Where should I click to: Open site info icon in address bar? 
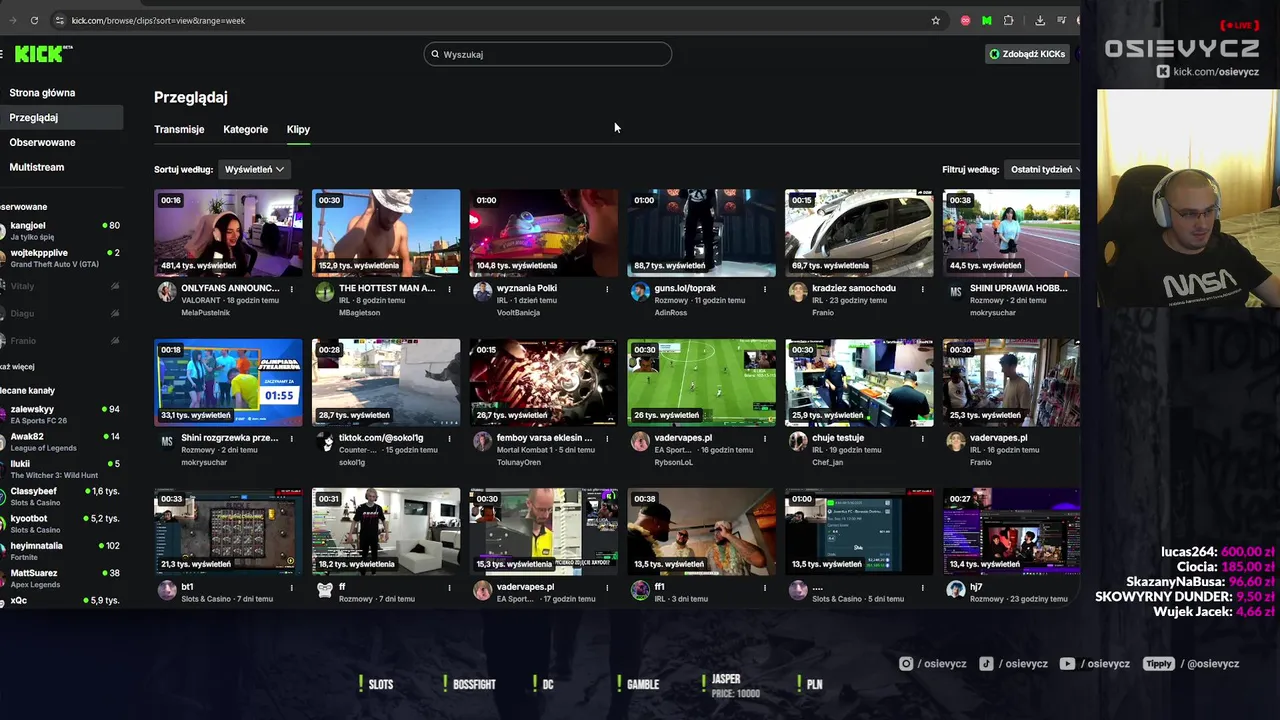[60, 20]
